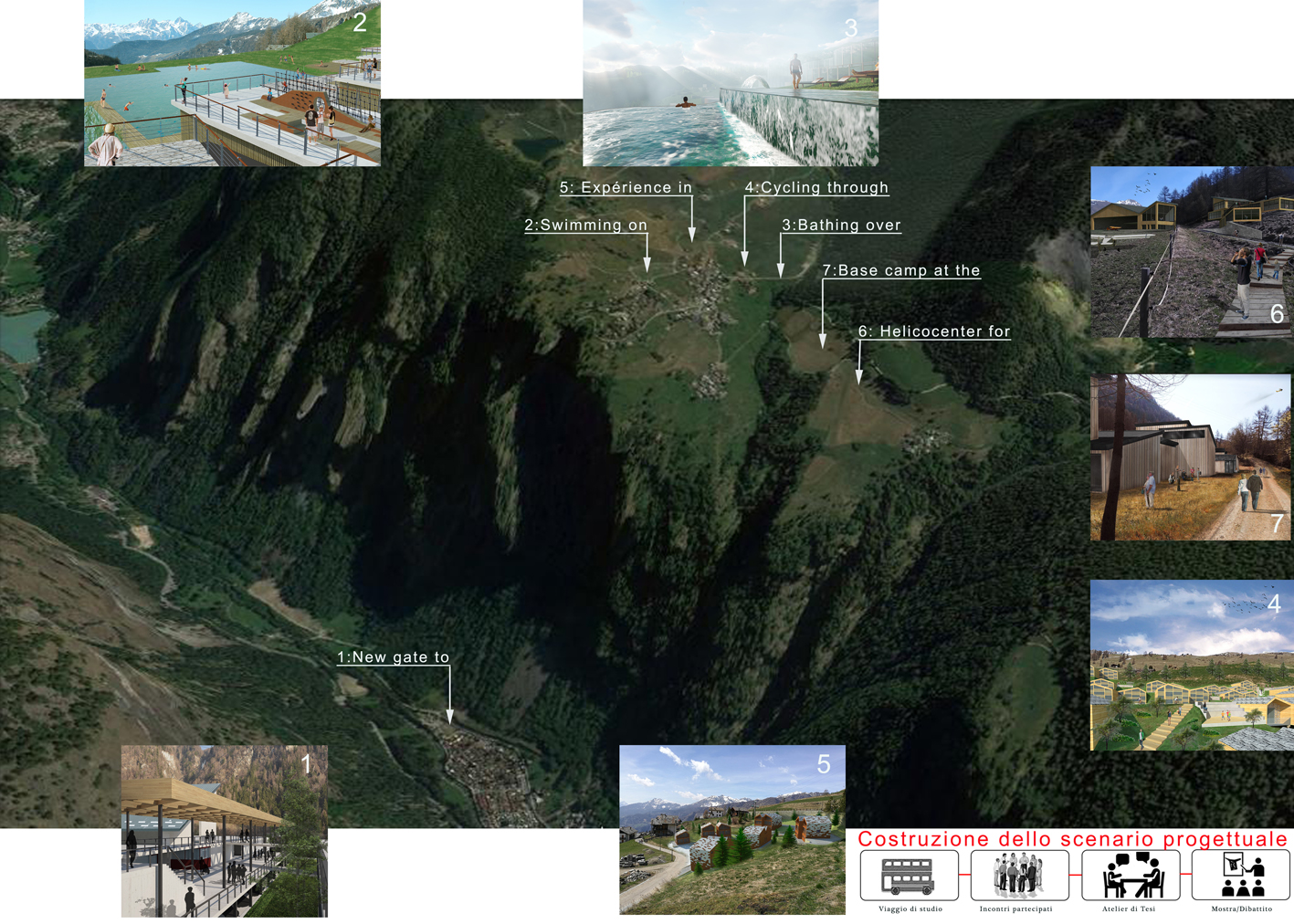The height and width of the screenshot is (924, 1294).
Task: Click the group of people icon
Action: [x=1018, y=875]
